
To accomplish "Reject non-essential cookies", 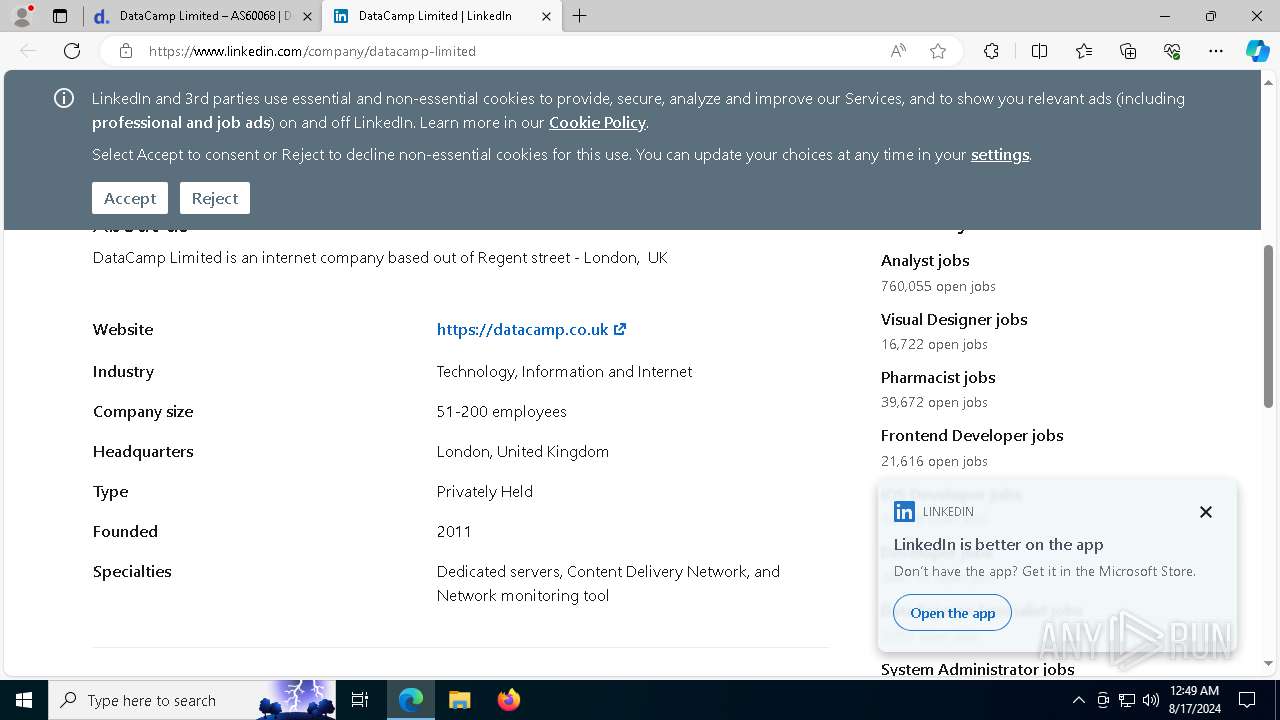I will pyautogui.click(x=215, y=198).
